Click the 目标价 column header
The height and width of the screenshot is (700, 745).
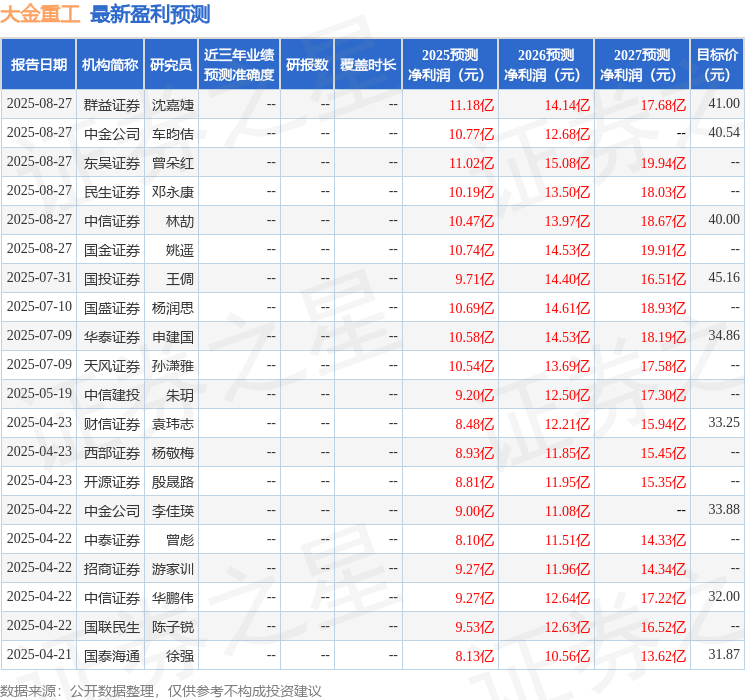[717, 65]
